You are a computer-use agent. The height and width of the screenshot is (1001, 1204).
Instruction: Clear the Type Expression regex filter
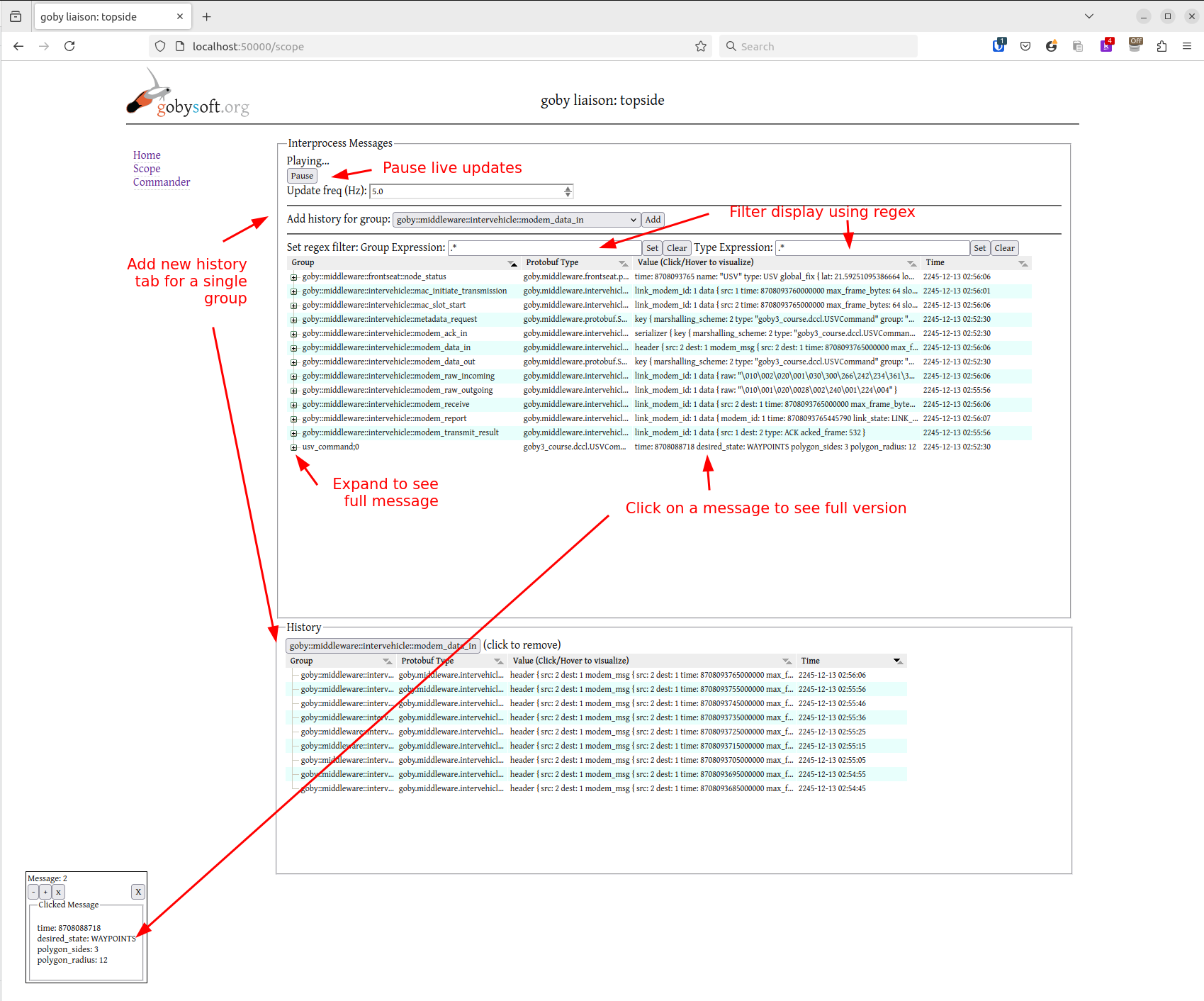(x=1003, y=248)
